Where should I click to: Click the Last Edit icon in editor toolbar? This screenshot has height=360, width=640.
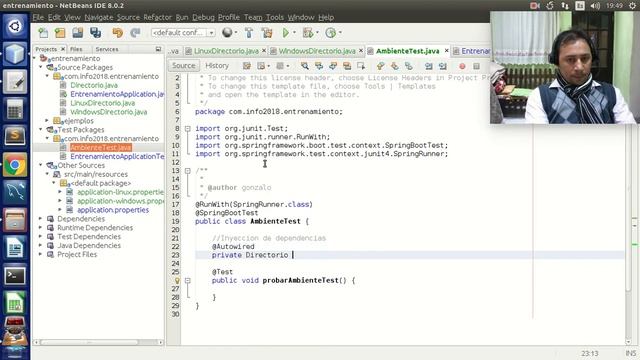247,66
